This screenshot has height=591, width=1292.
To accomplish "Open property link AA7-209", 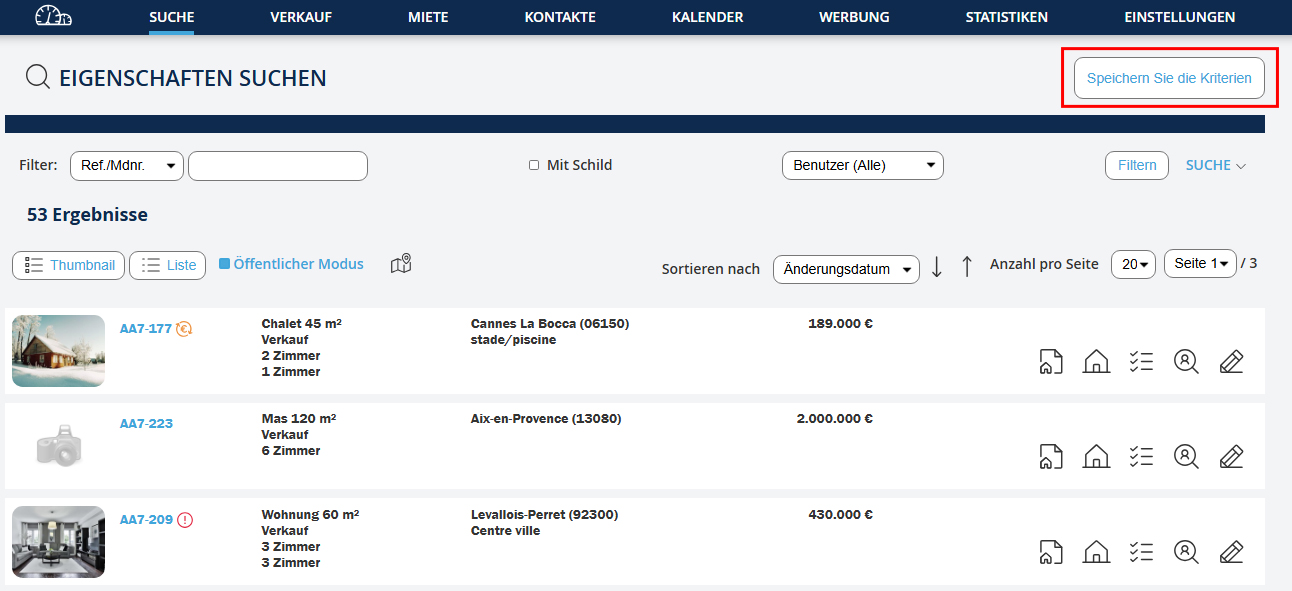I will coord(146,519).
